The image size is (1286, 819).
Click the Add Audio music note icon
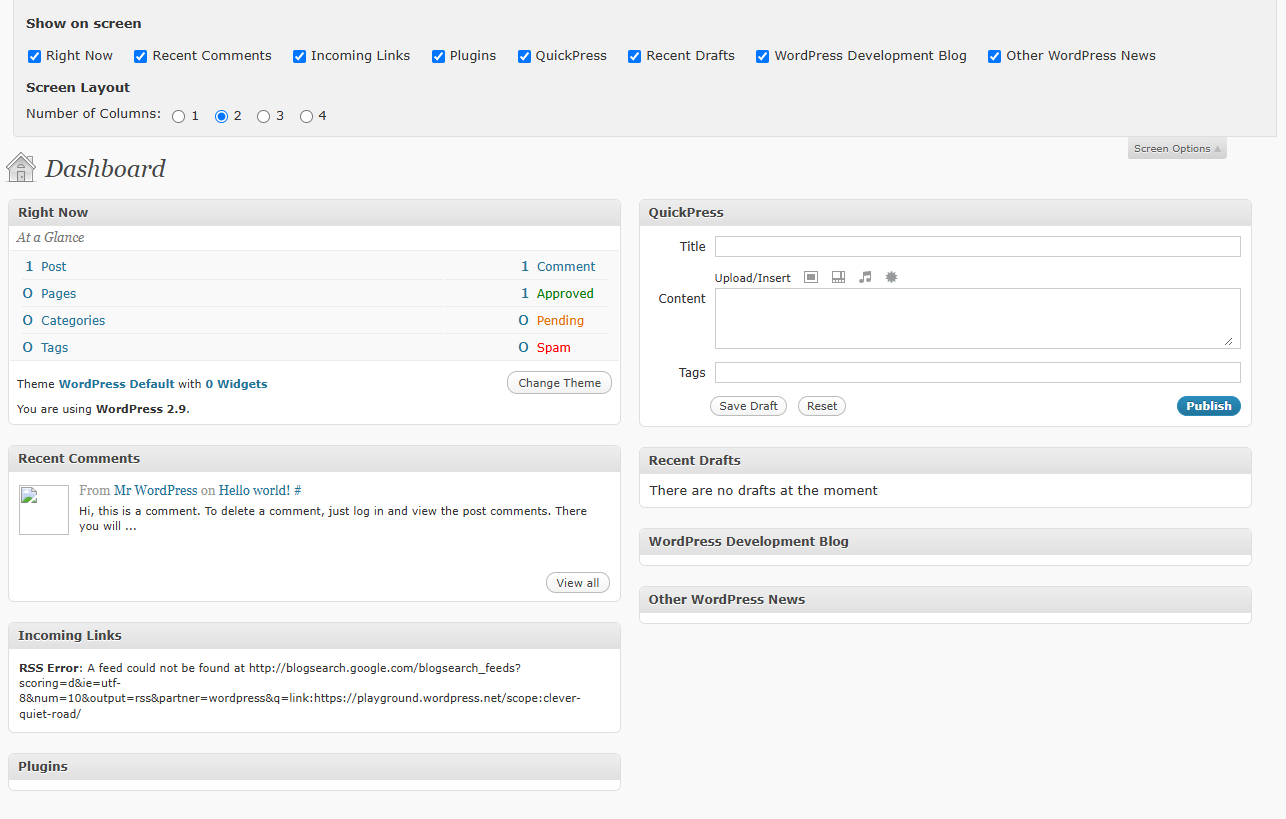tap(865, 277)
